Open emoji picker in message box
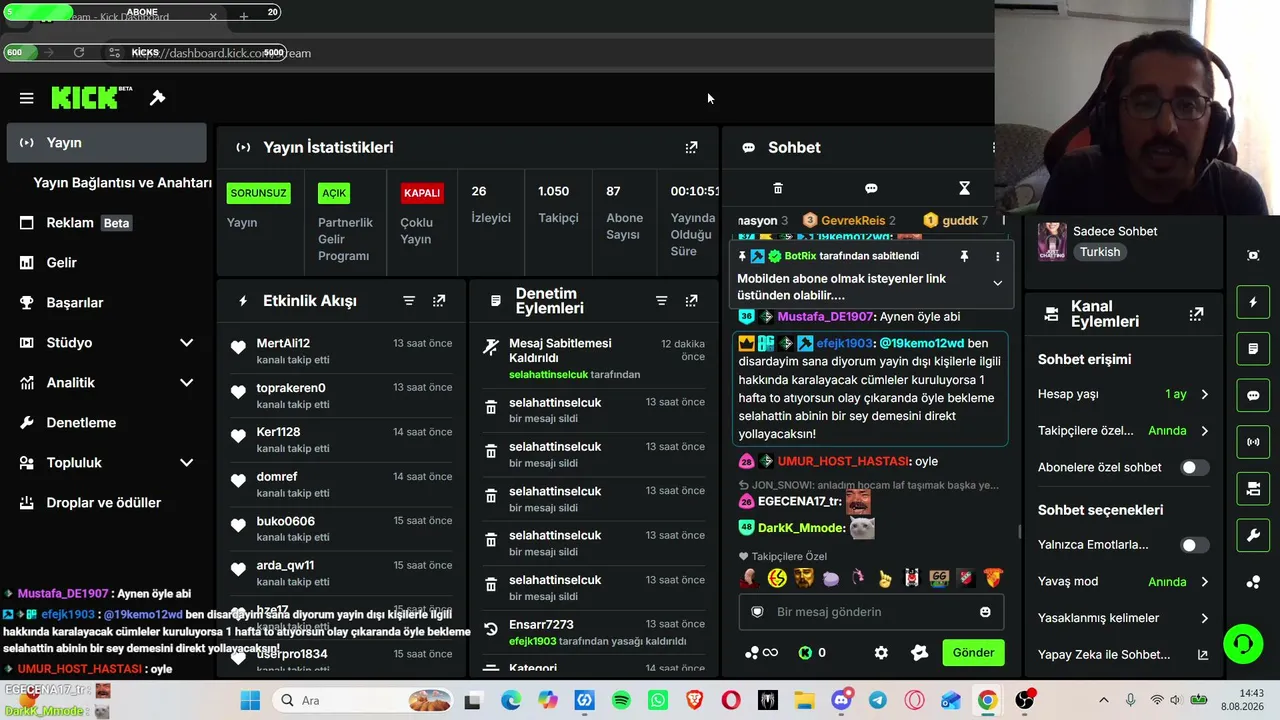 (x=985, y=612)
